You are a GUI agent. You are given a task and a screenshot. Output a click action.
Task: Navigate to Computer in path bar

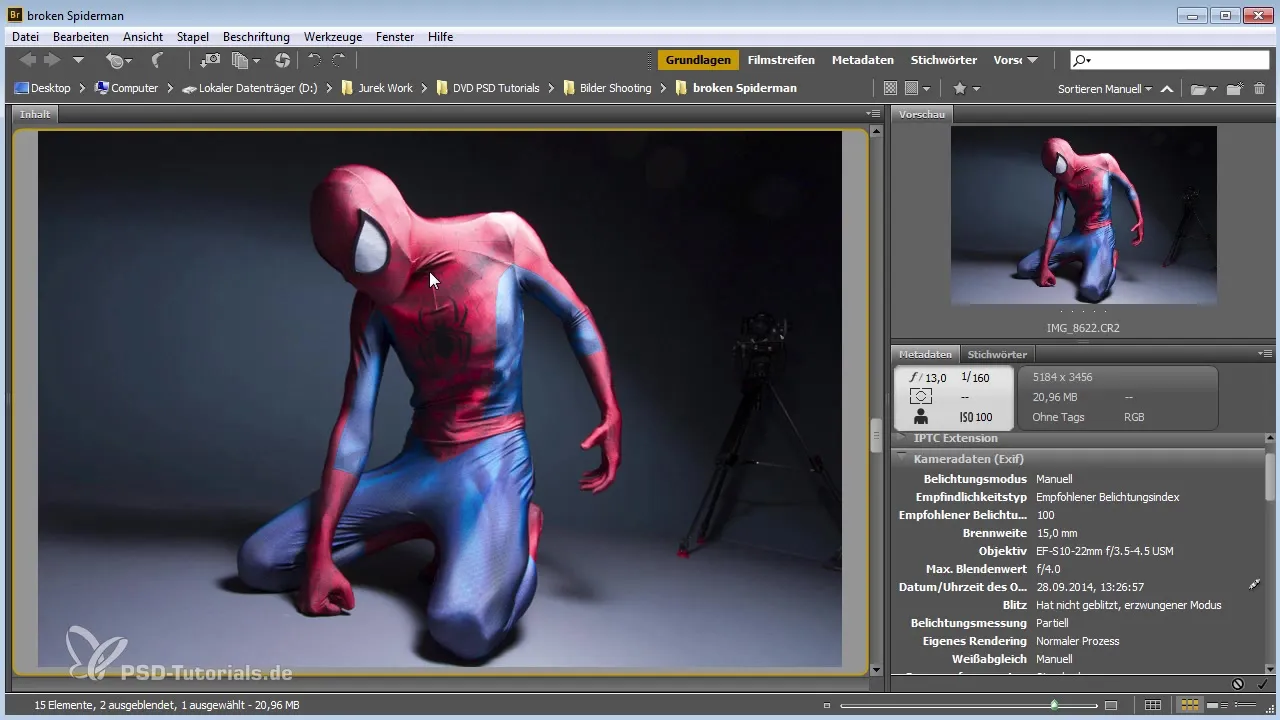click(x=127, y=88)
